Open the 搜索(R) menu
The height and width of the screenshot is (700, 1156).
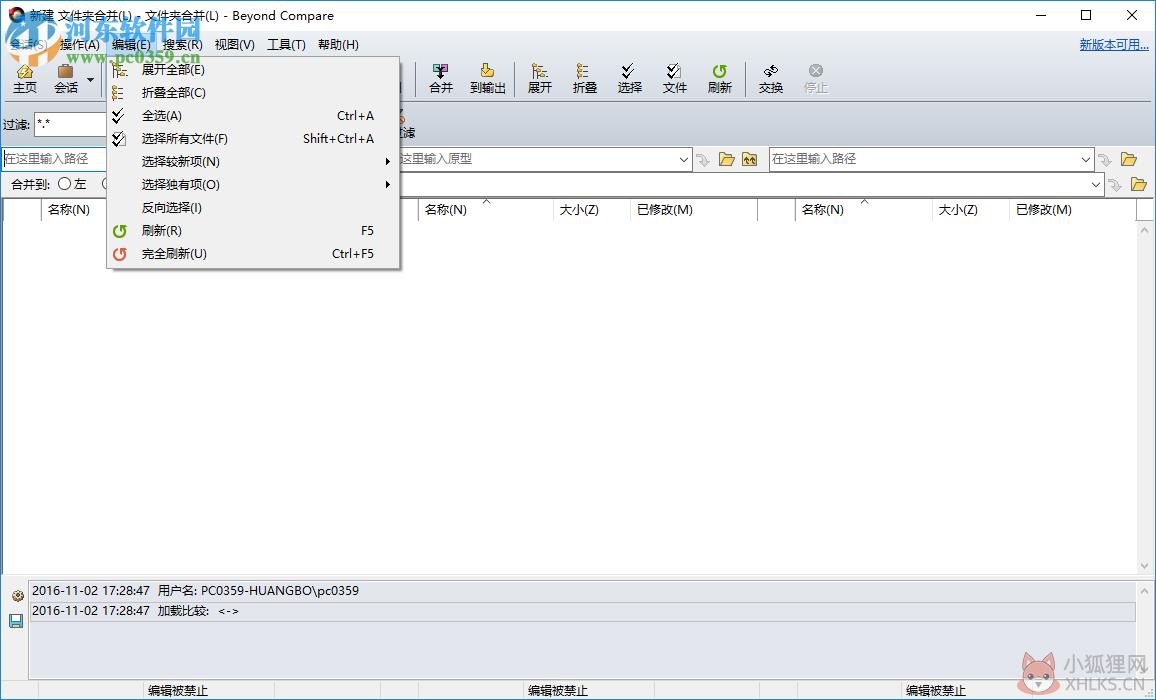[183, 44]
